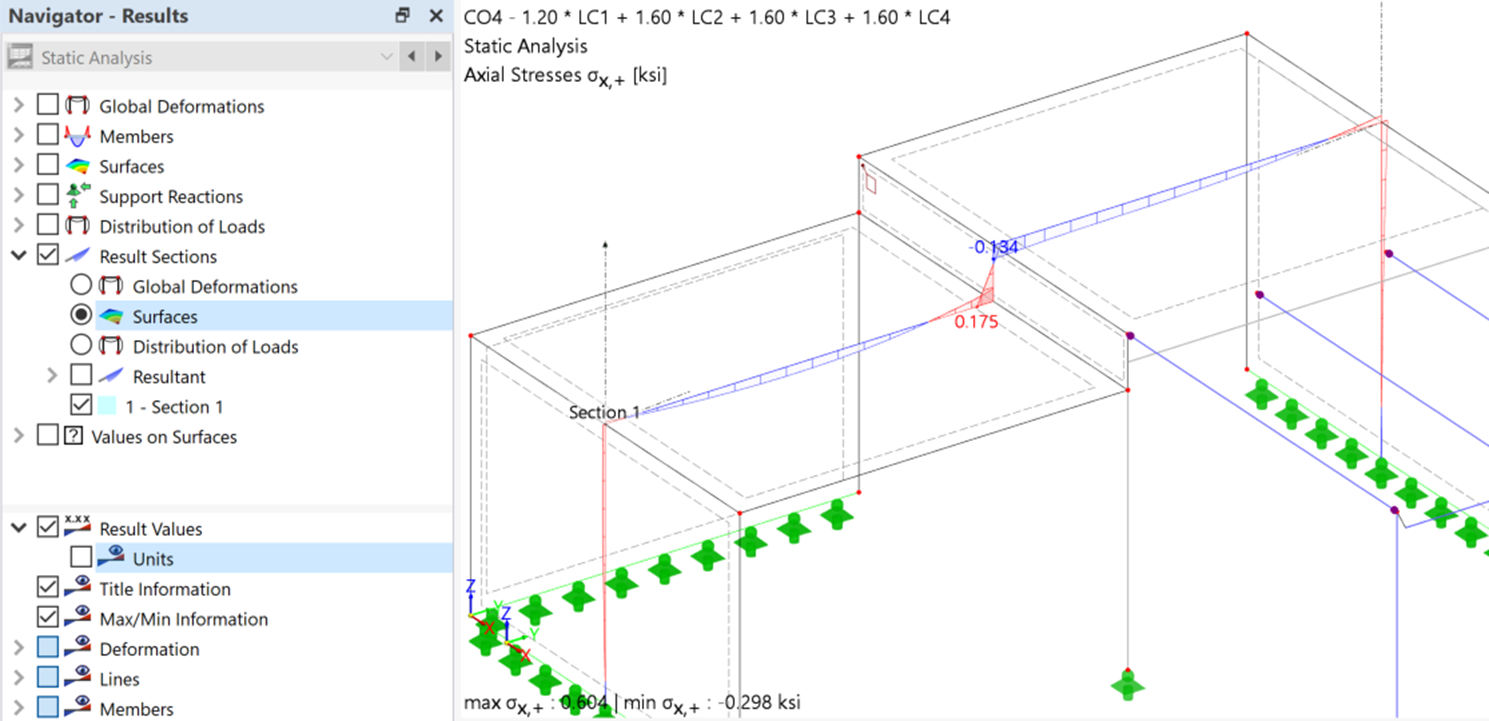The height and width of the screenshot is (721, 1489).
Task: Click the Max/Min Information eye icon
Action: pos(78,618)
